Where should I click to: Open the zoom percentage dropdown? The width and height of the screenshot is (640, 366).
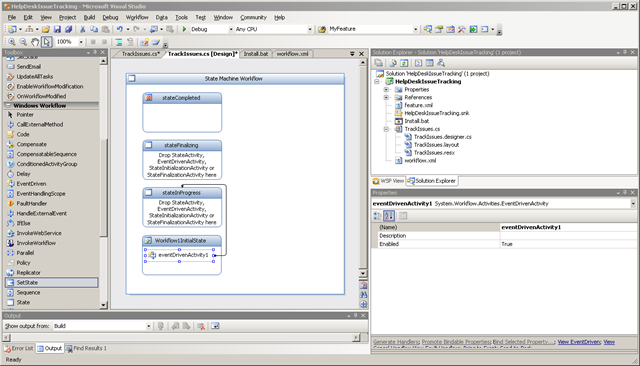(81, 42)
